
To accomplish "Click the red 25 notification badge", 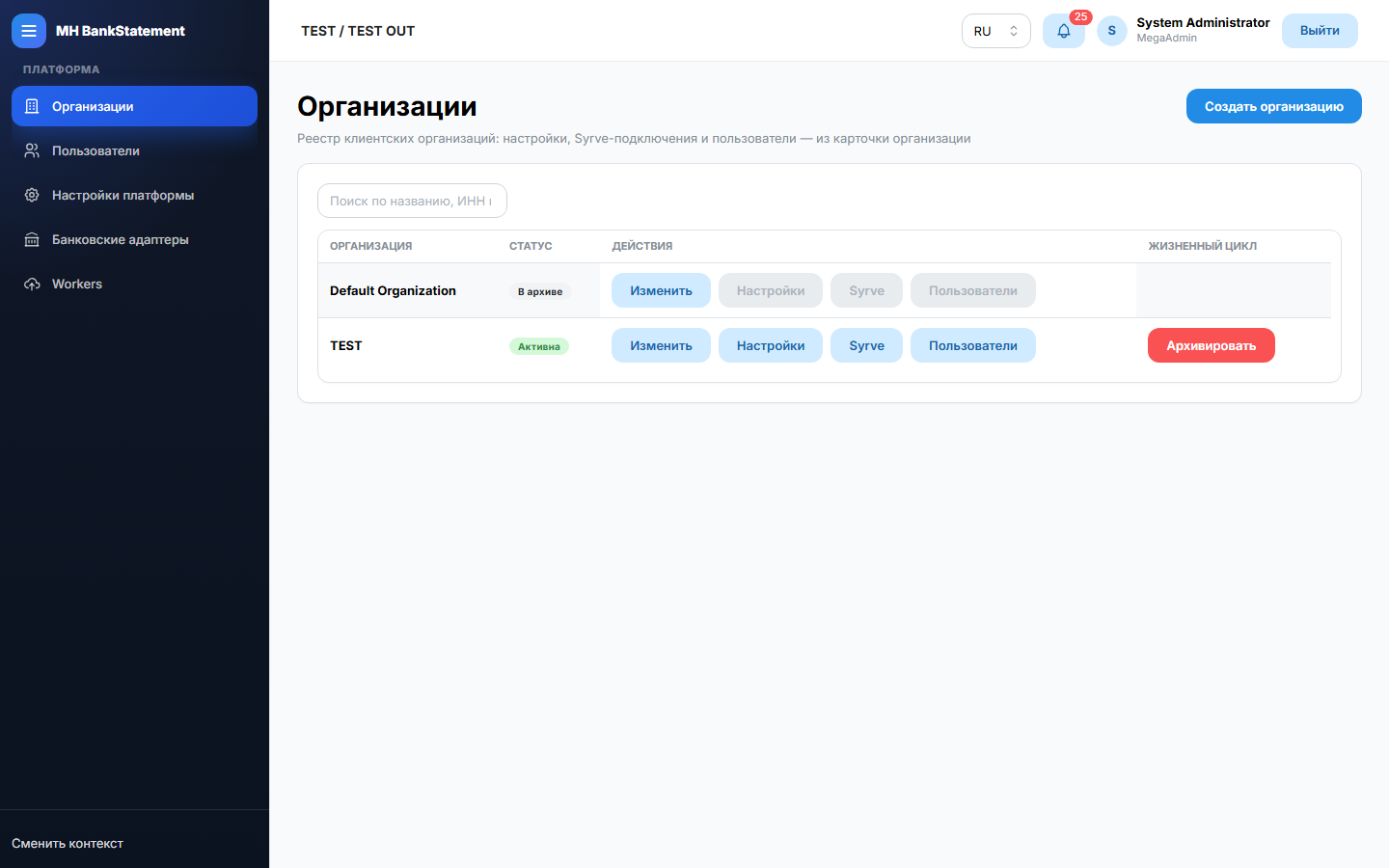I will [x=1080, y=16].
